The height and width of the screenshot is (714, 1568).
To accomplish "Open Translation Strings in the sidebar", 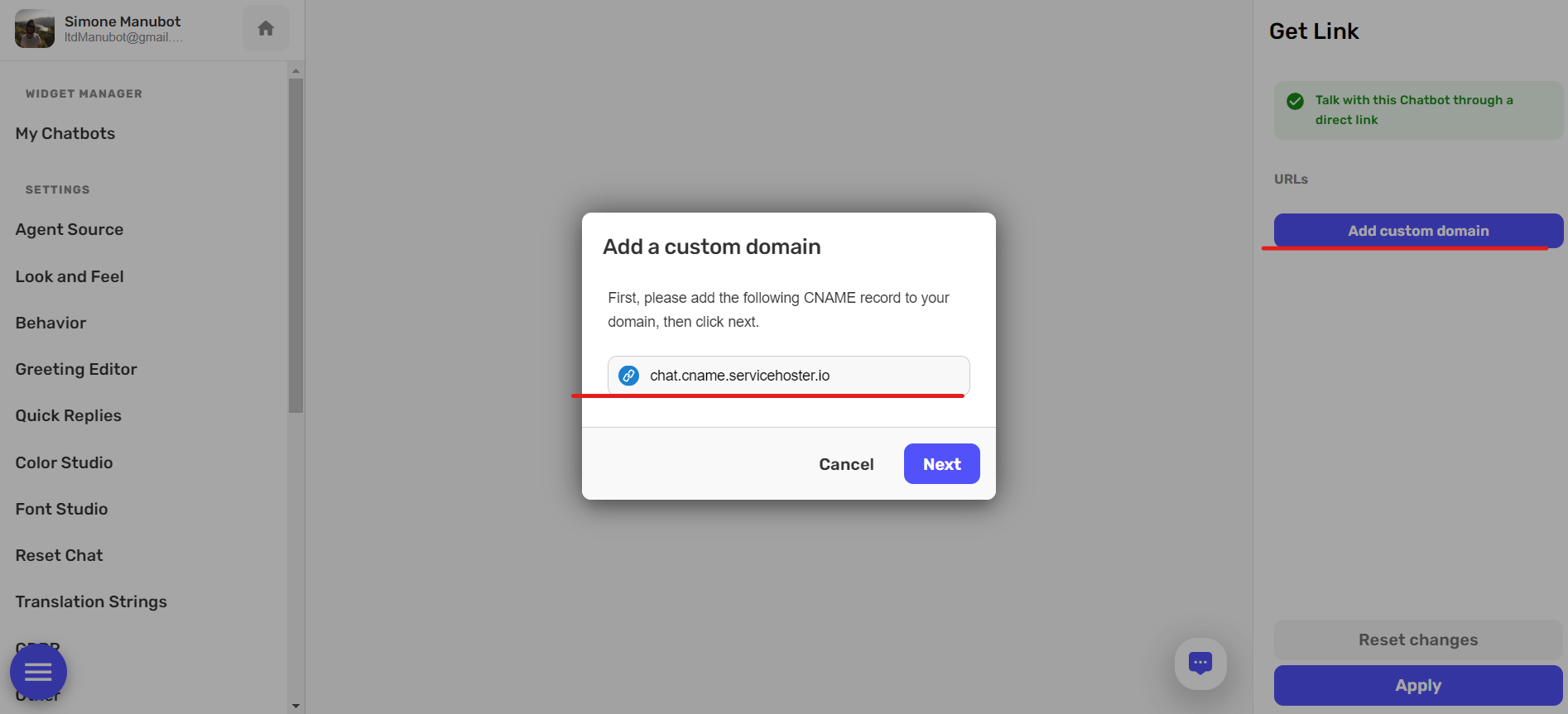I will coord(91,601).
